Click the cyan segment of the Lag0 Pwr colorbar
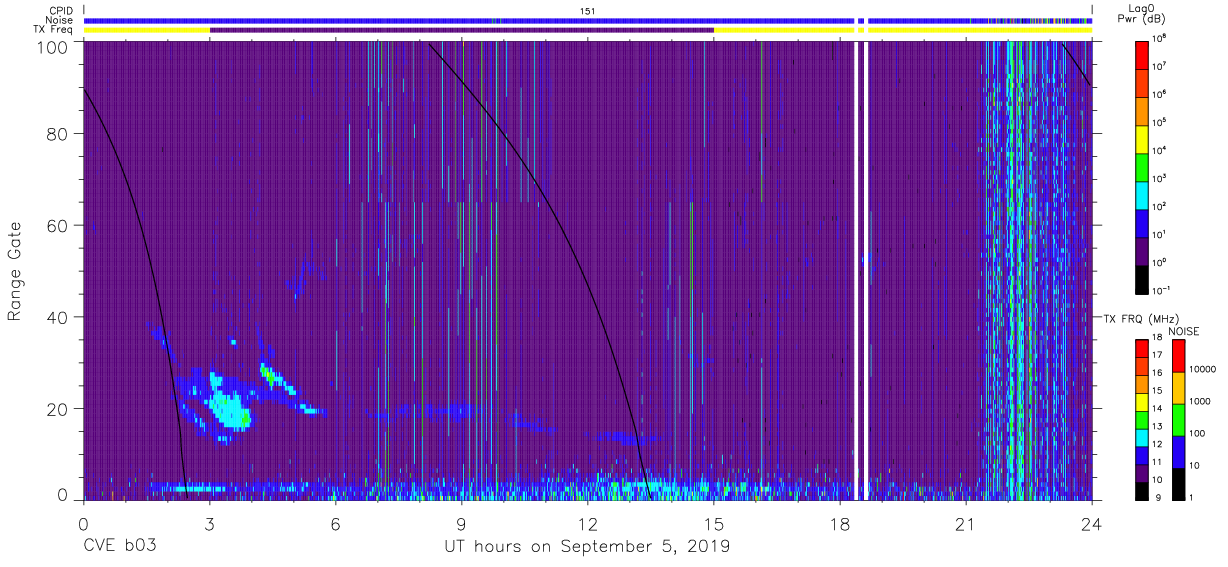Image resolution: width=1228 pixels, height=567 pixels. tap(1143, 194)
